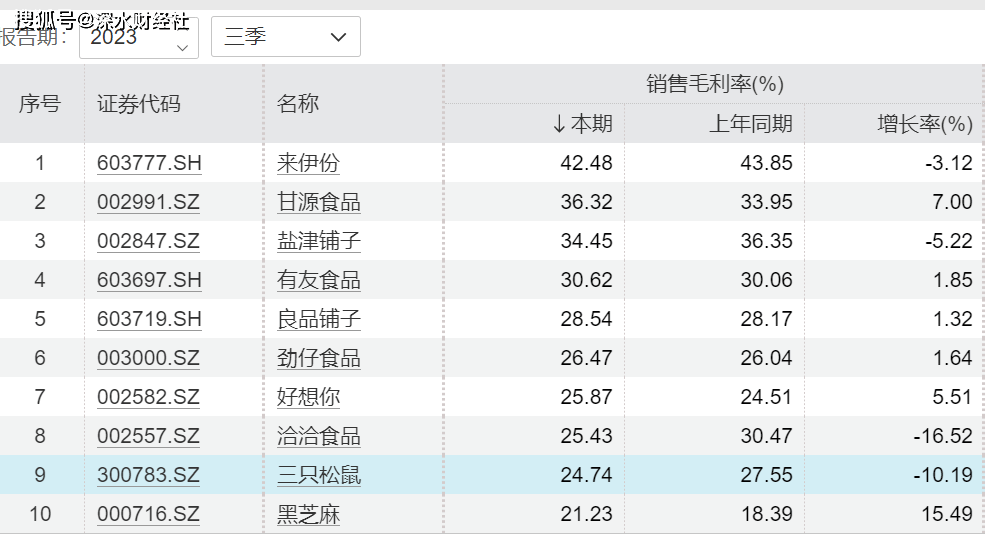The height and width of the screenshot is (534, 985).
Task: Select the 28.54 current-period value
Action: point(586,319)
